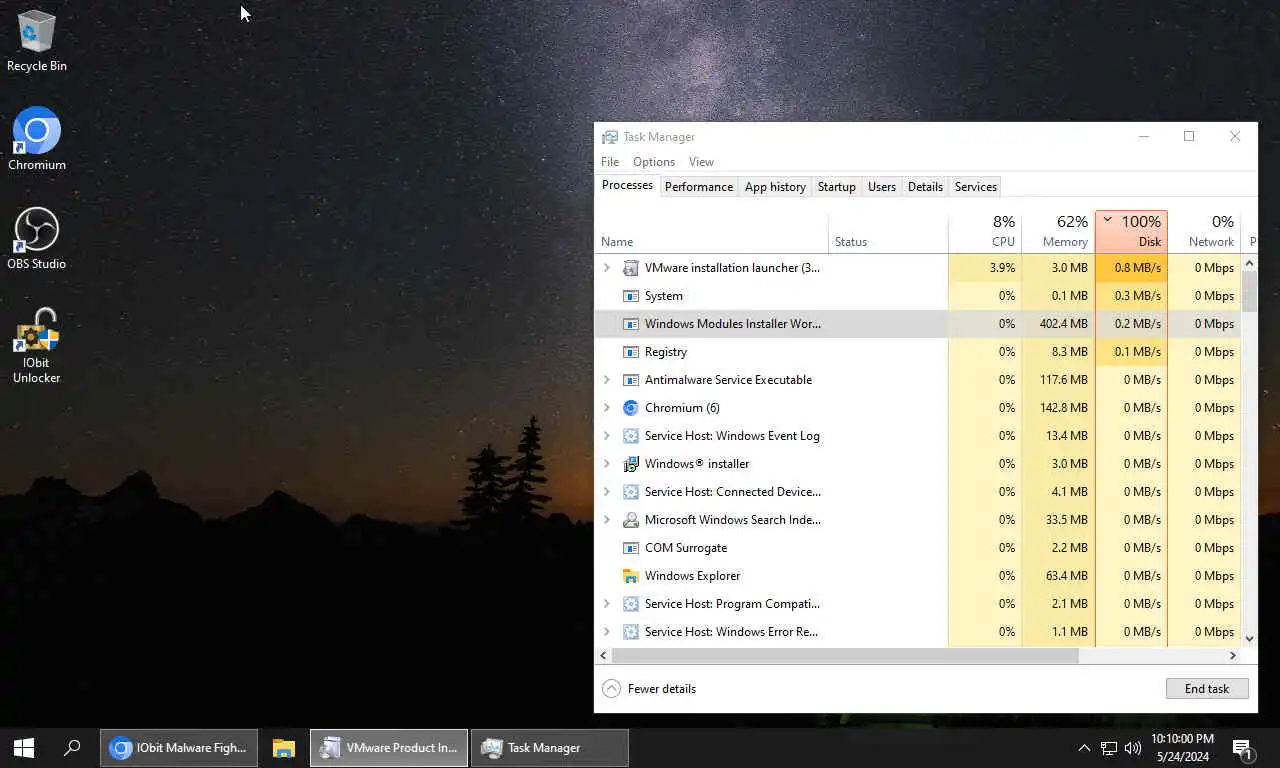Click the scroll right arrow of process list
The image size is (1280, 768).
[1233, 656]
